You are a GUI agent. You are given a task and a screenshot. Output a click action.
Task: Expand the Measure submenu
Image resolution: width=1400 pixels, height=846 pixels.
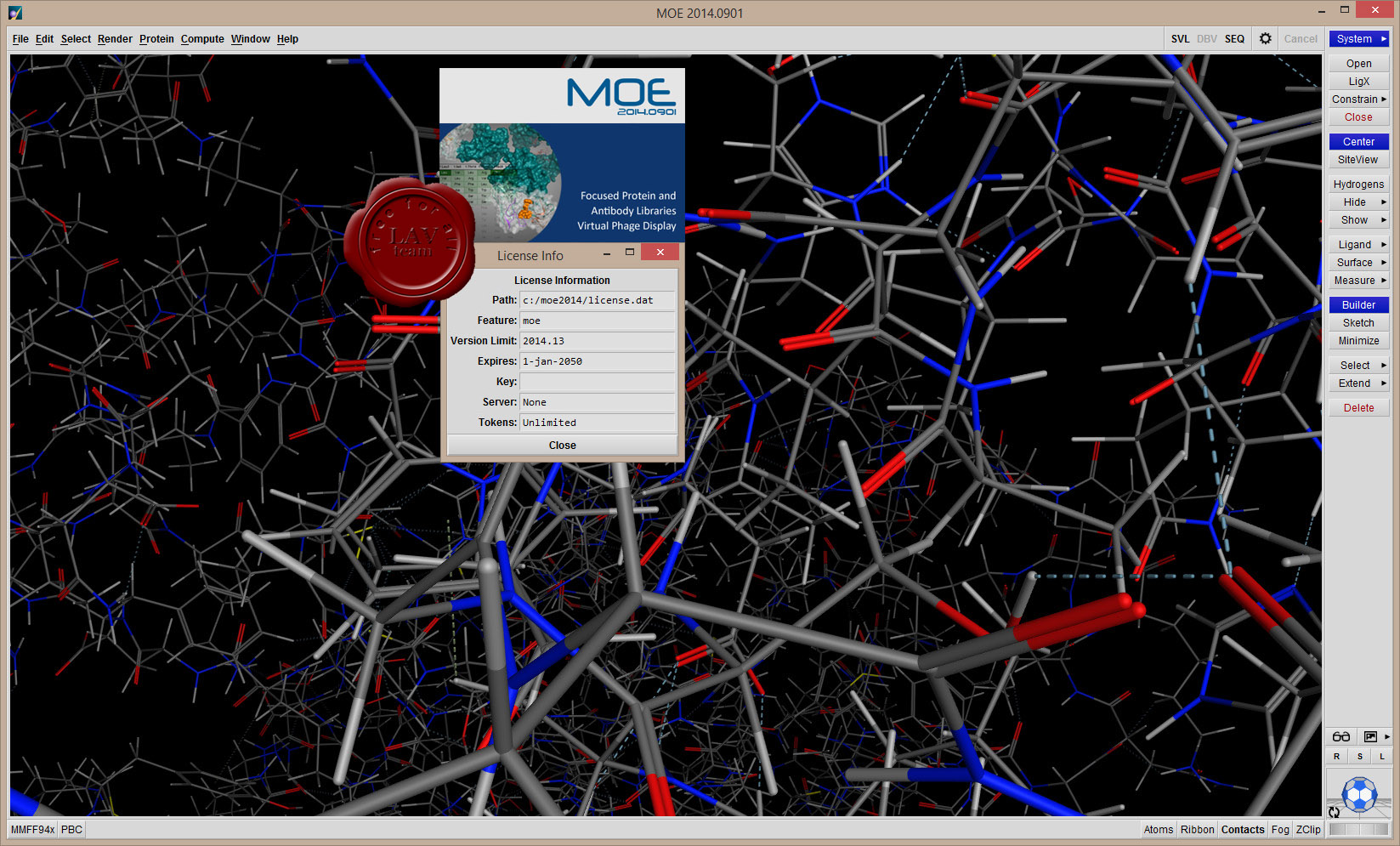click(1359, 280)
